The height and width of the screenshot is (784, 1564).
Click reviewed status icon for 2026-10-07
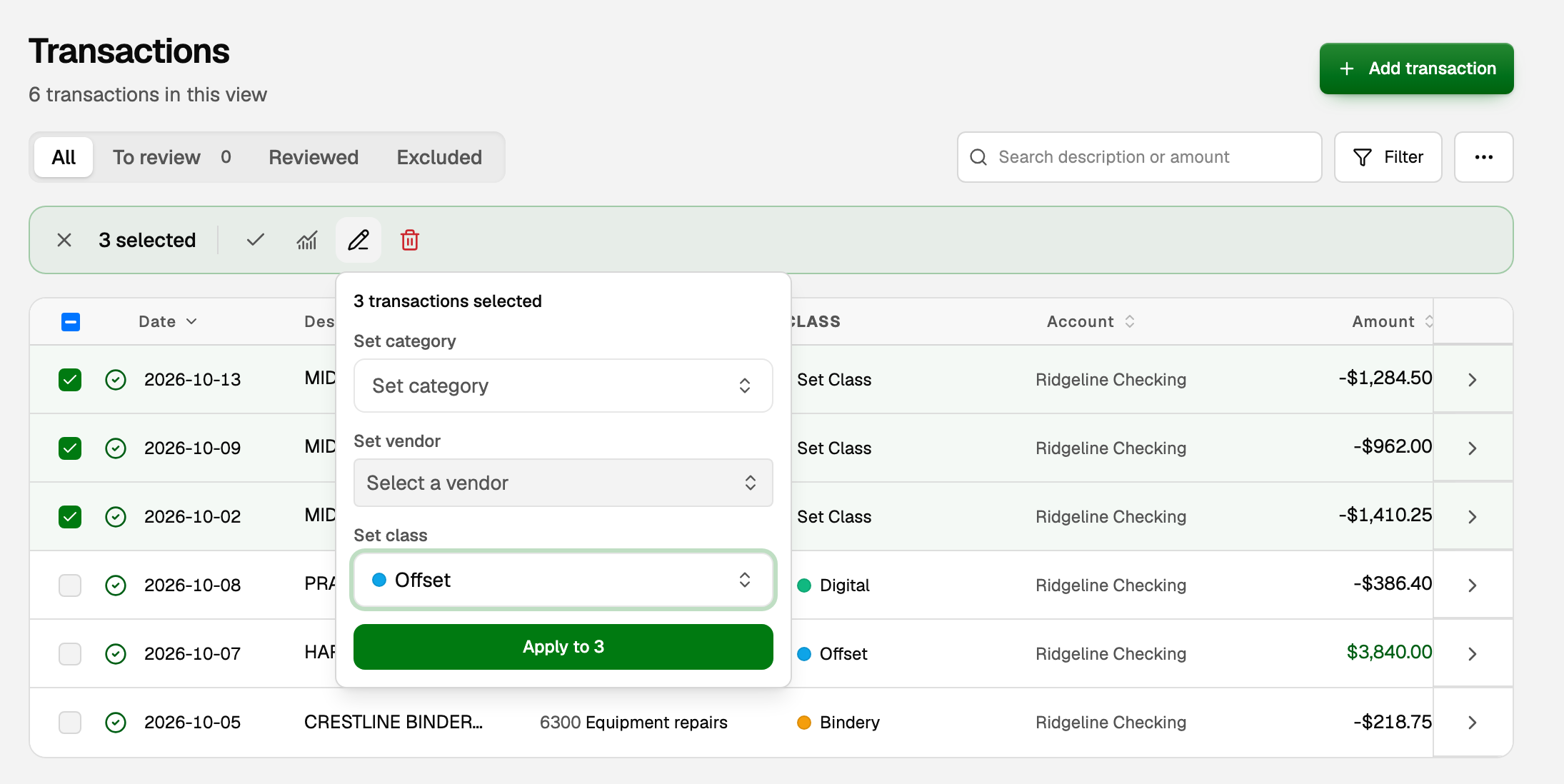[116, 654]
